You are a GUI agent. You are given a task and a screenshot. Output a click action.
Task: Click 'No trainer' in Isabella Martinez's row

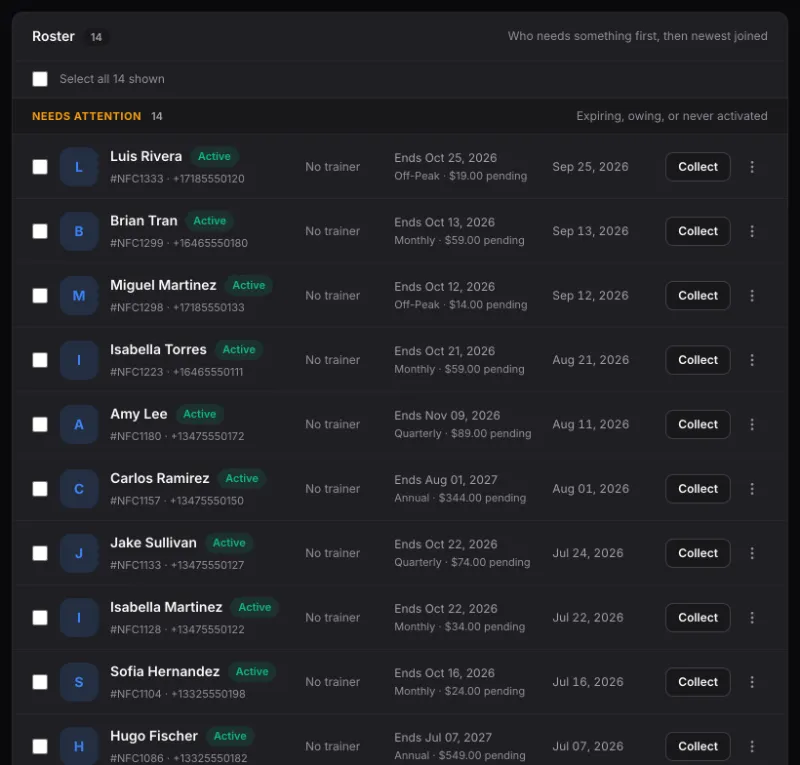pos(333,618)
